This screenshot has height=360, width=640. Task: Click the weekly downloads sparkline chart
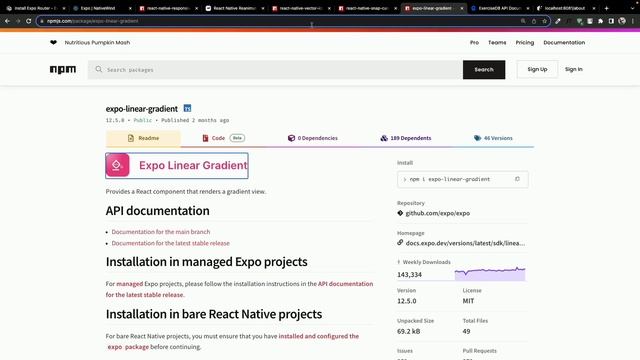[x=490, y=273]
